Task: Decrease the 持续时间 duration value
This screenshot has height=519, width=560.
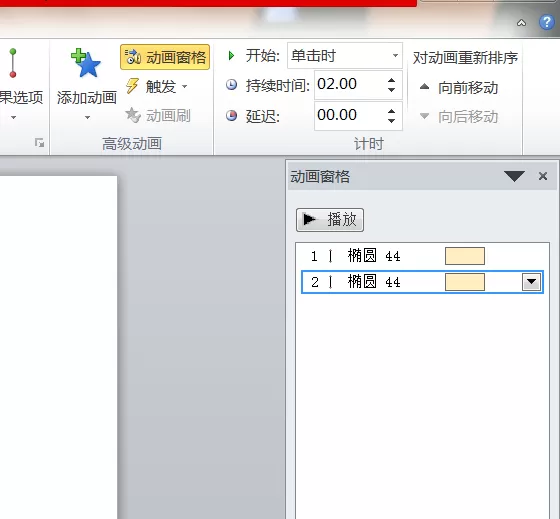Action: click(x=391, y=90)
